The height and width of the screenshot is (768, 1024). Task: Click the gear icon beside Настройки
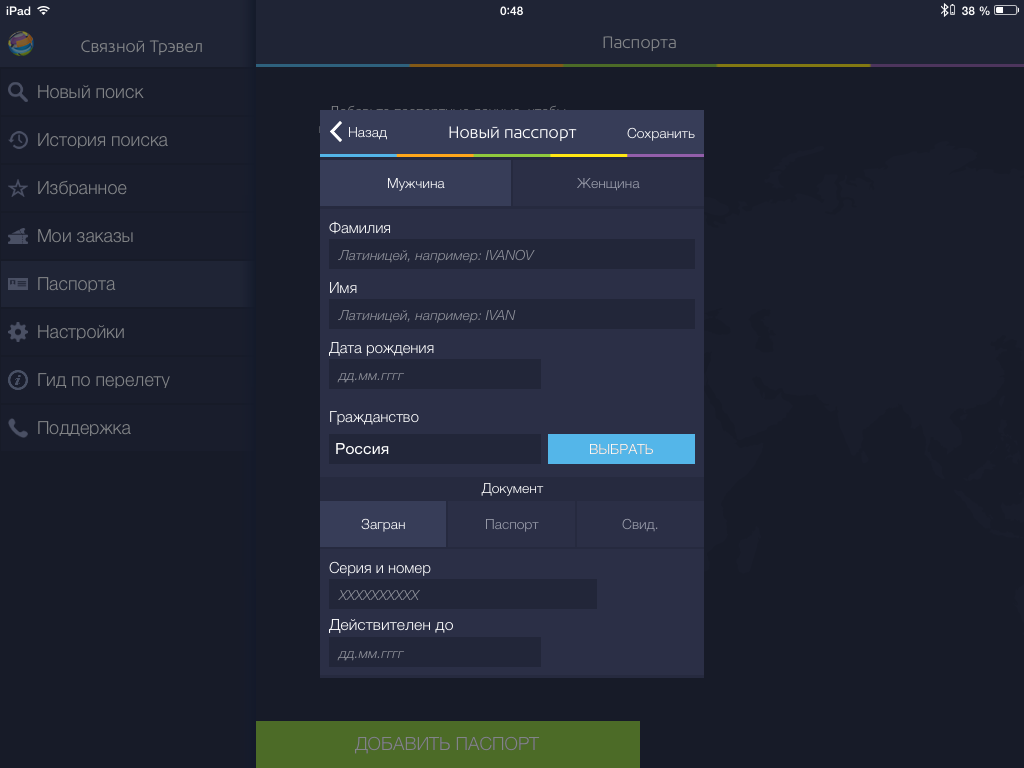(18, 332)
